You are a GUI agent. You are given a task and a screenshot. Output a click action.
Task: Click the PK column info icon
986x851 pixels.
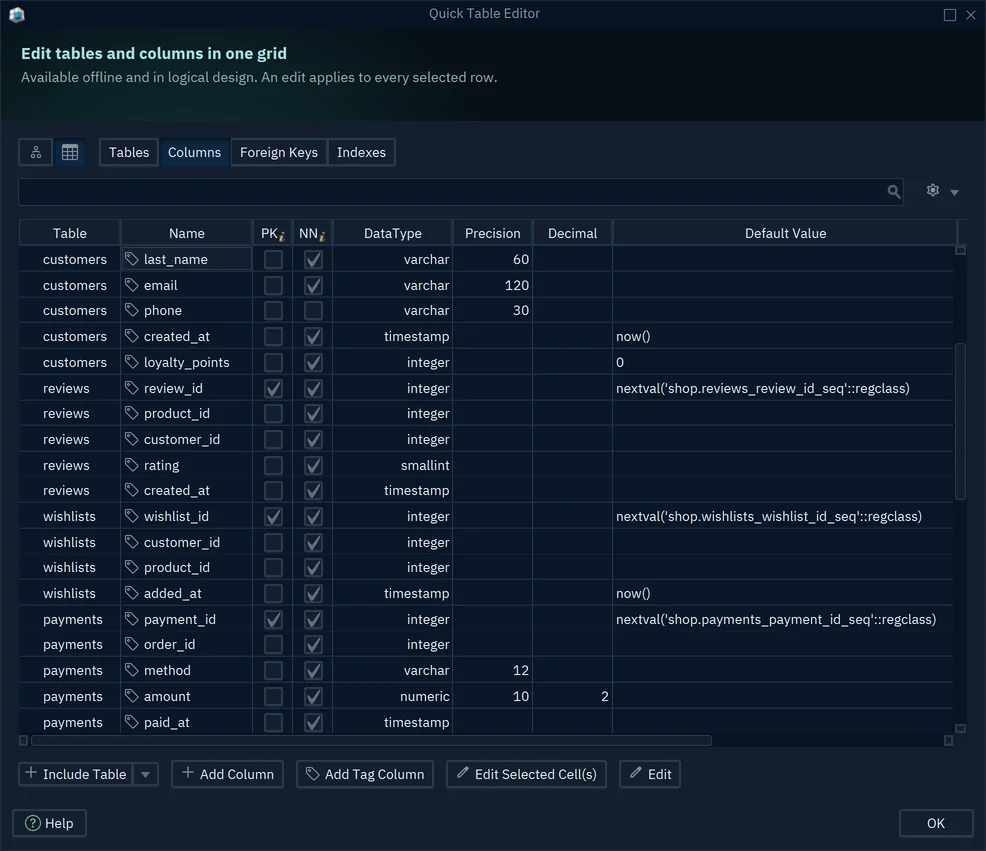tap(282, 236)
